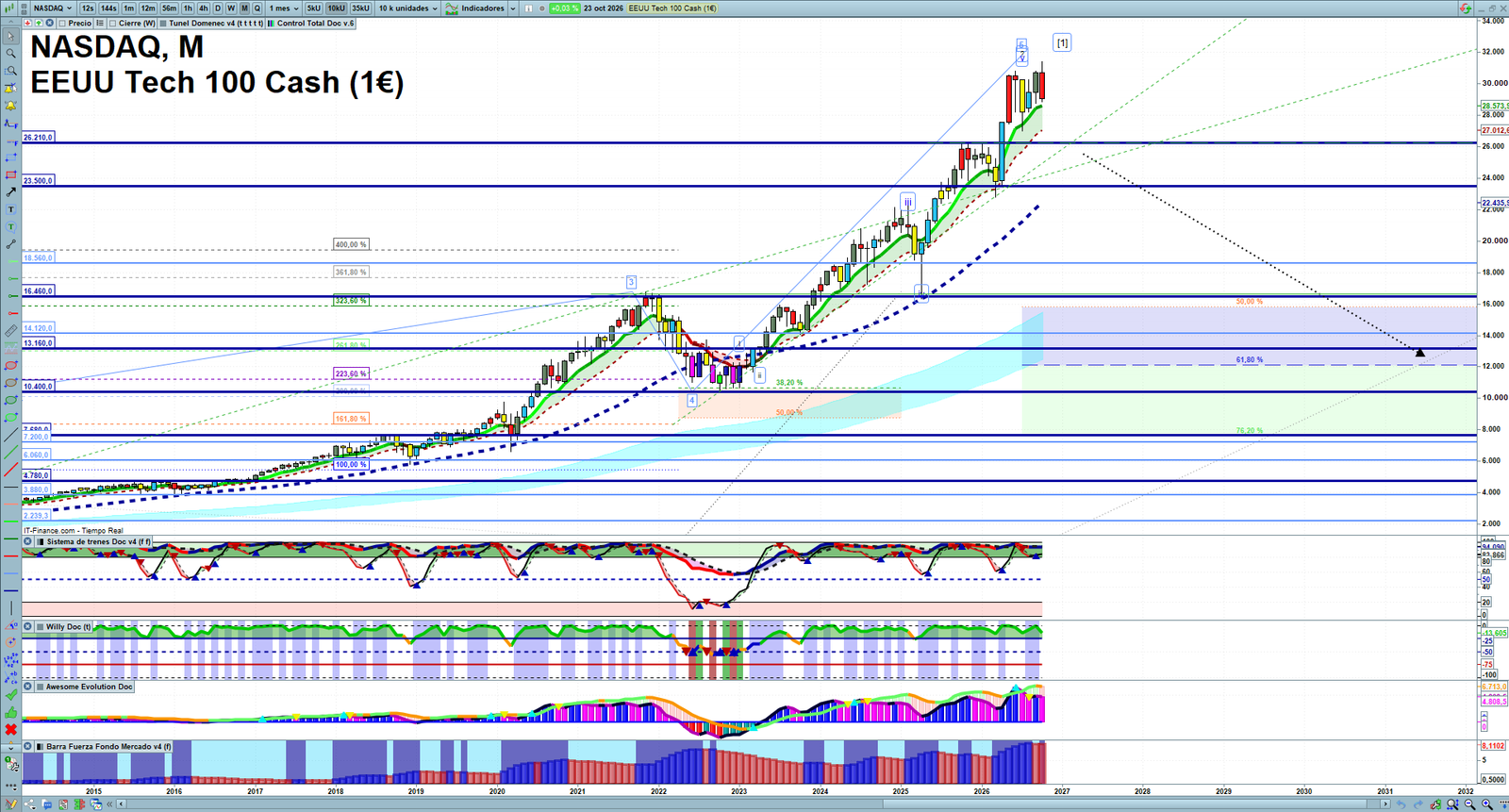The height and width of the screenshot is (812, 1509).
Task: Open the 10 k unidades dropdown
Action: (x=408, y=8)
